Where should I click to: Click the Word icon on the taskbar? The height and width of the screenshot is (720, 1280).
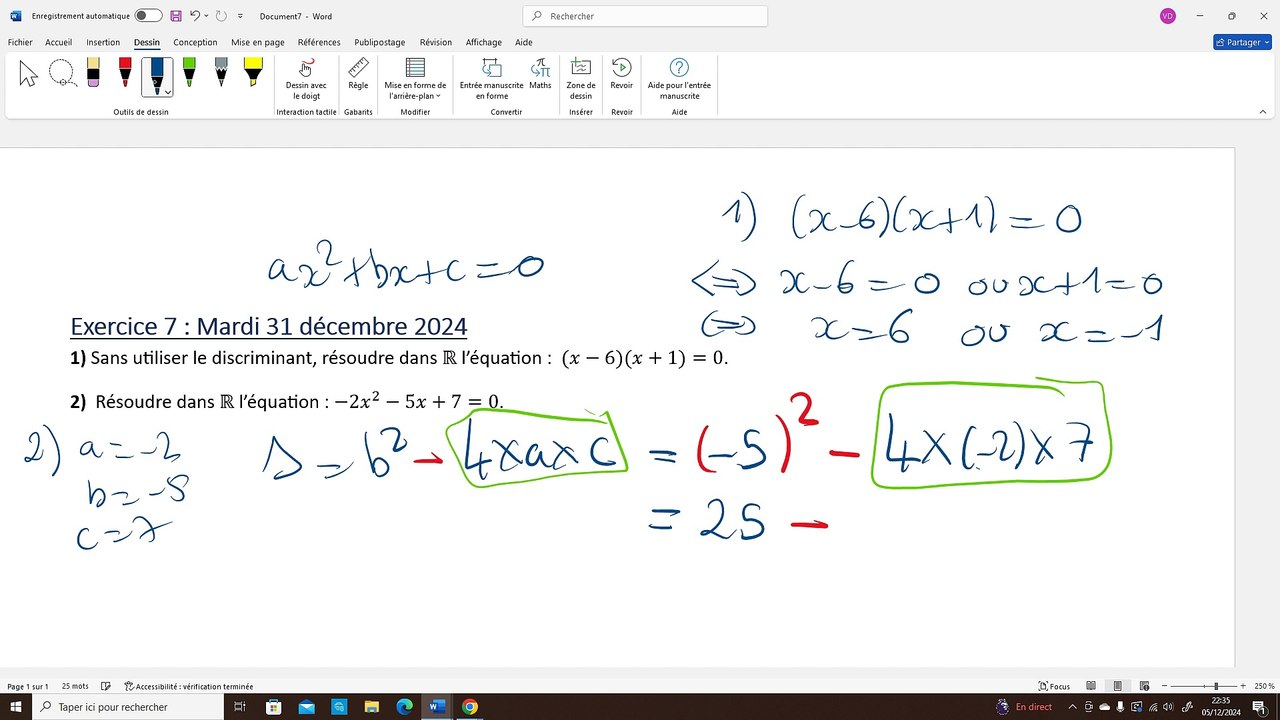437,707
